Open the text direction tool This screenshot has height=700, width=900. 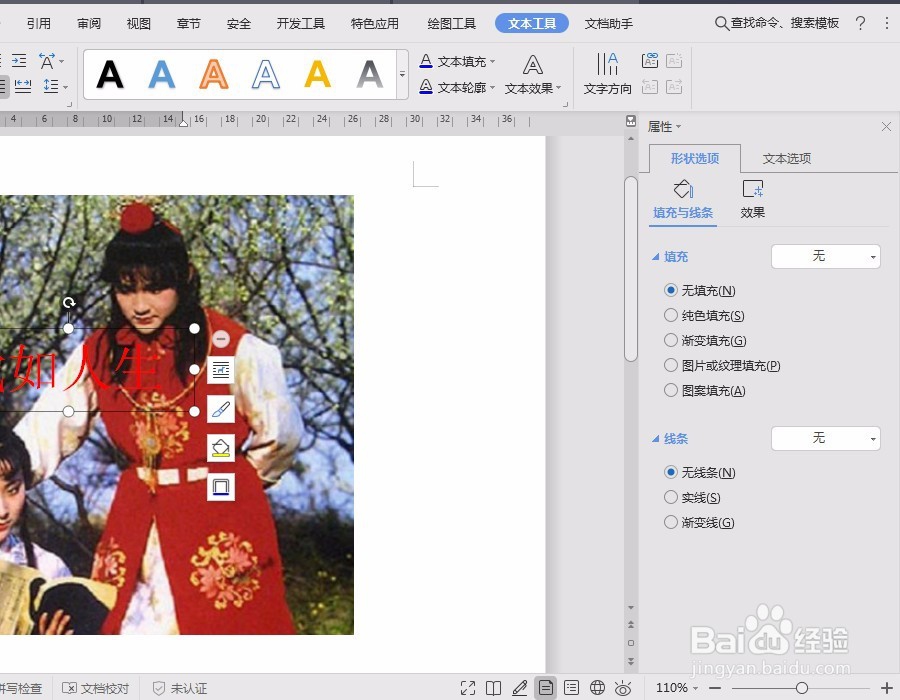607,74
